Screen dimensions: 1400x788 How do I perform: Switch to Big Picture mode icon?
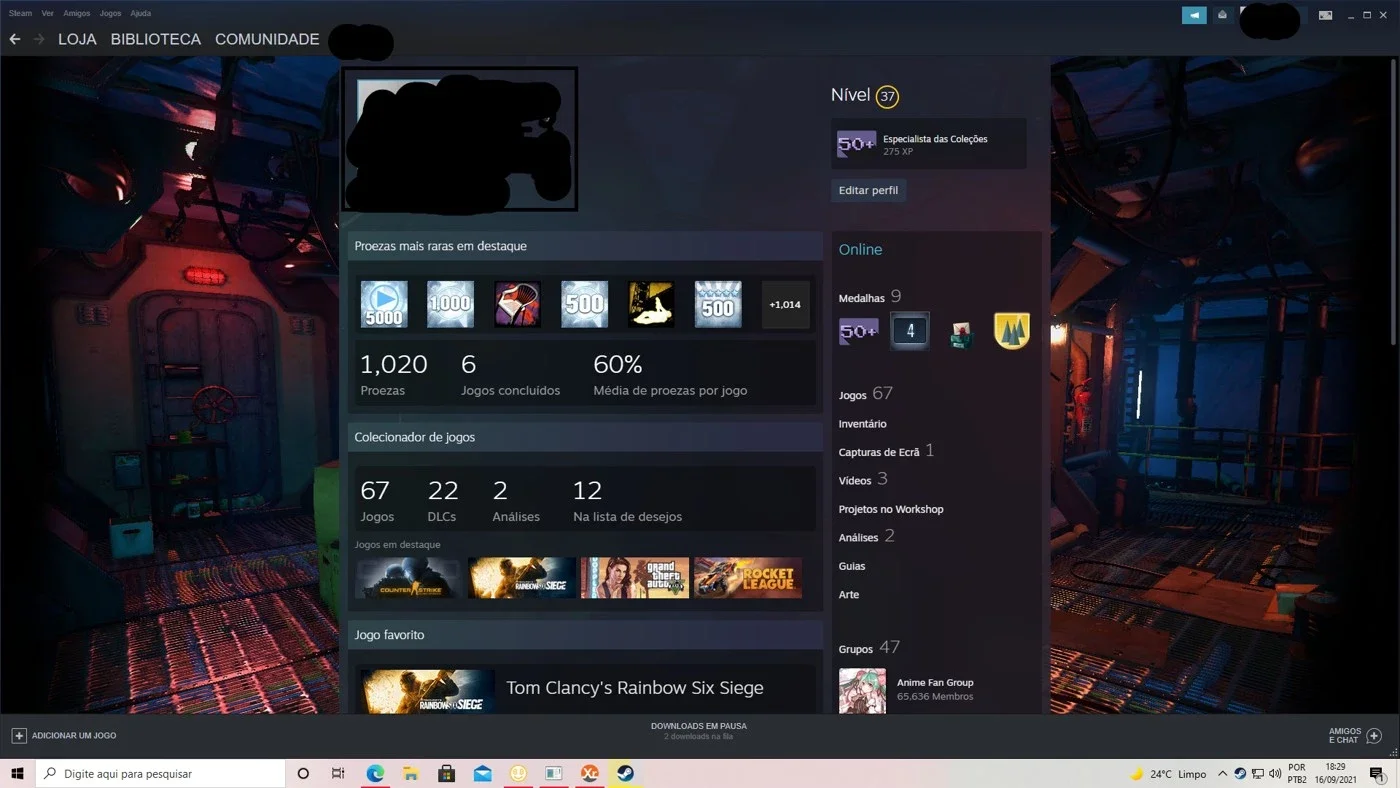pyautogui.click(x=1325, y=15)
